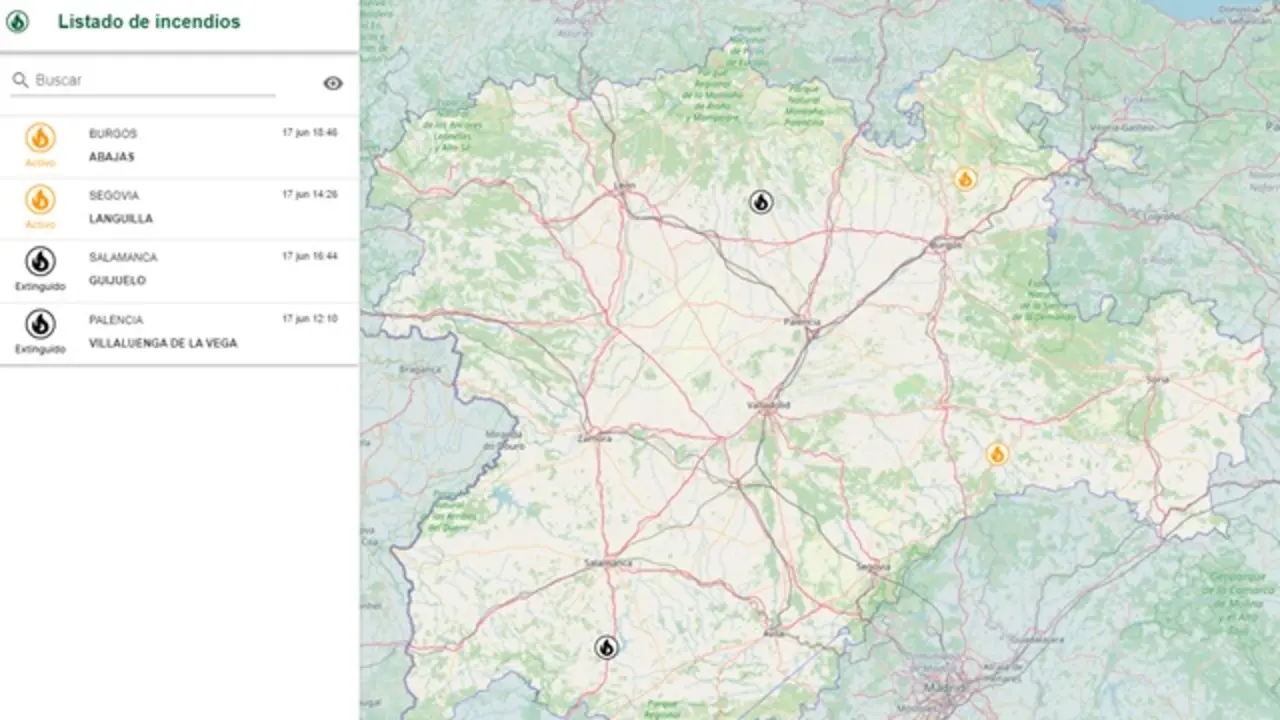Click the "Listado de incendios" title
Viewport: 1280px width, 720px height.
(149, 22)
